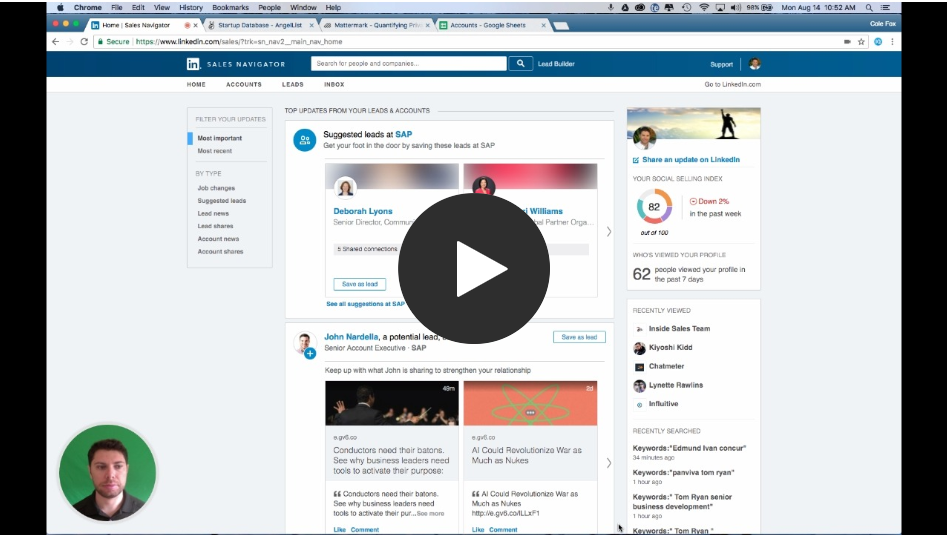Viewport: 947px width, 536px height.
Task: Click the Suggested leads icon at SAP
Action: pyautogui.click(x=304, y=140)
